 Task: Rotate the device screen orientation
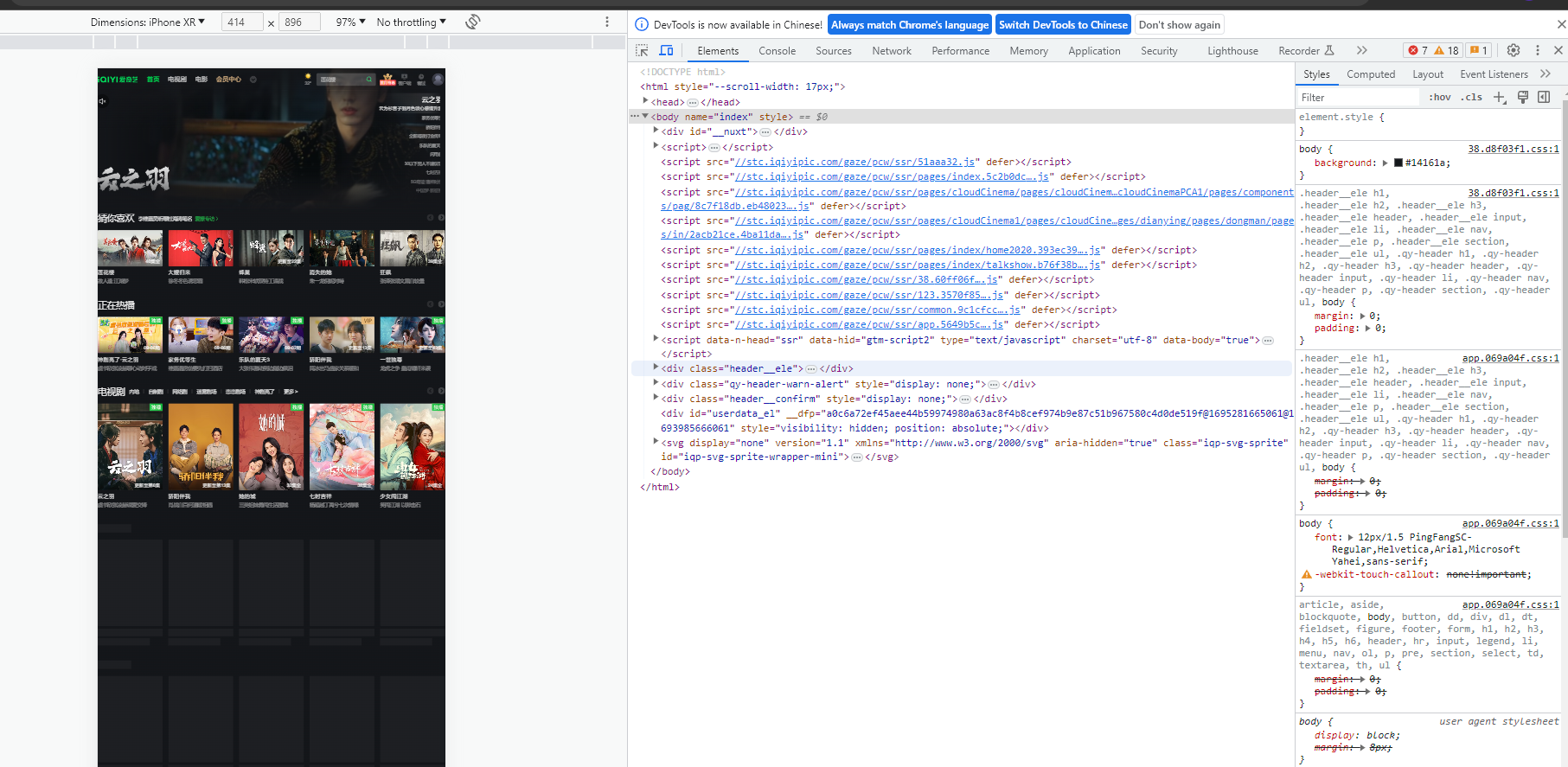[473, 22]
